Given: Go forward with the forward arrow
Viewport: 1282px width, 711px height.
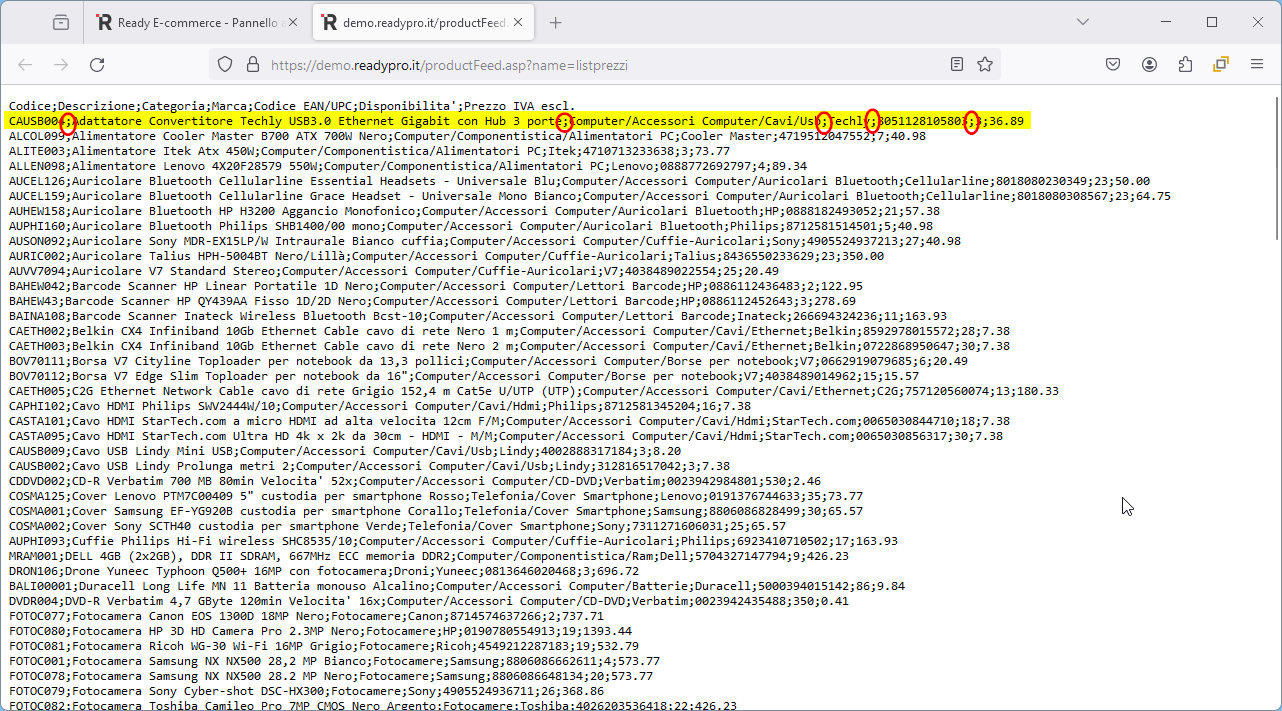Looking at the screenshot, I should (61, 65).
